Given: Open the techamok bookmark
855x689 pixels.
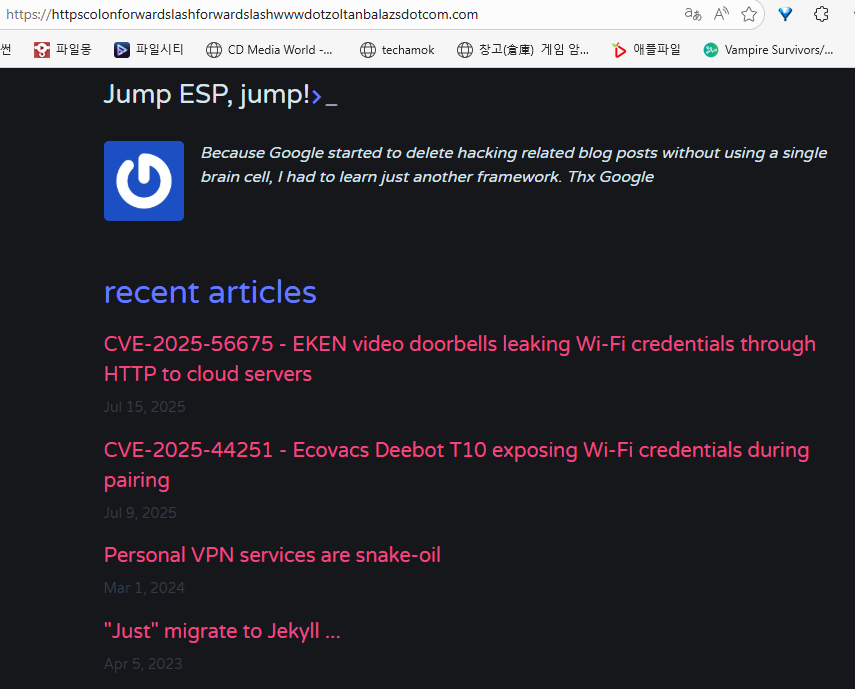Looking at the screenshot, I should [397, 49].
